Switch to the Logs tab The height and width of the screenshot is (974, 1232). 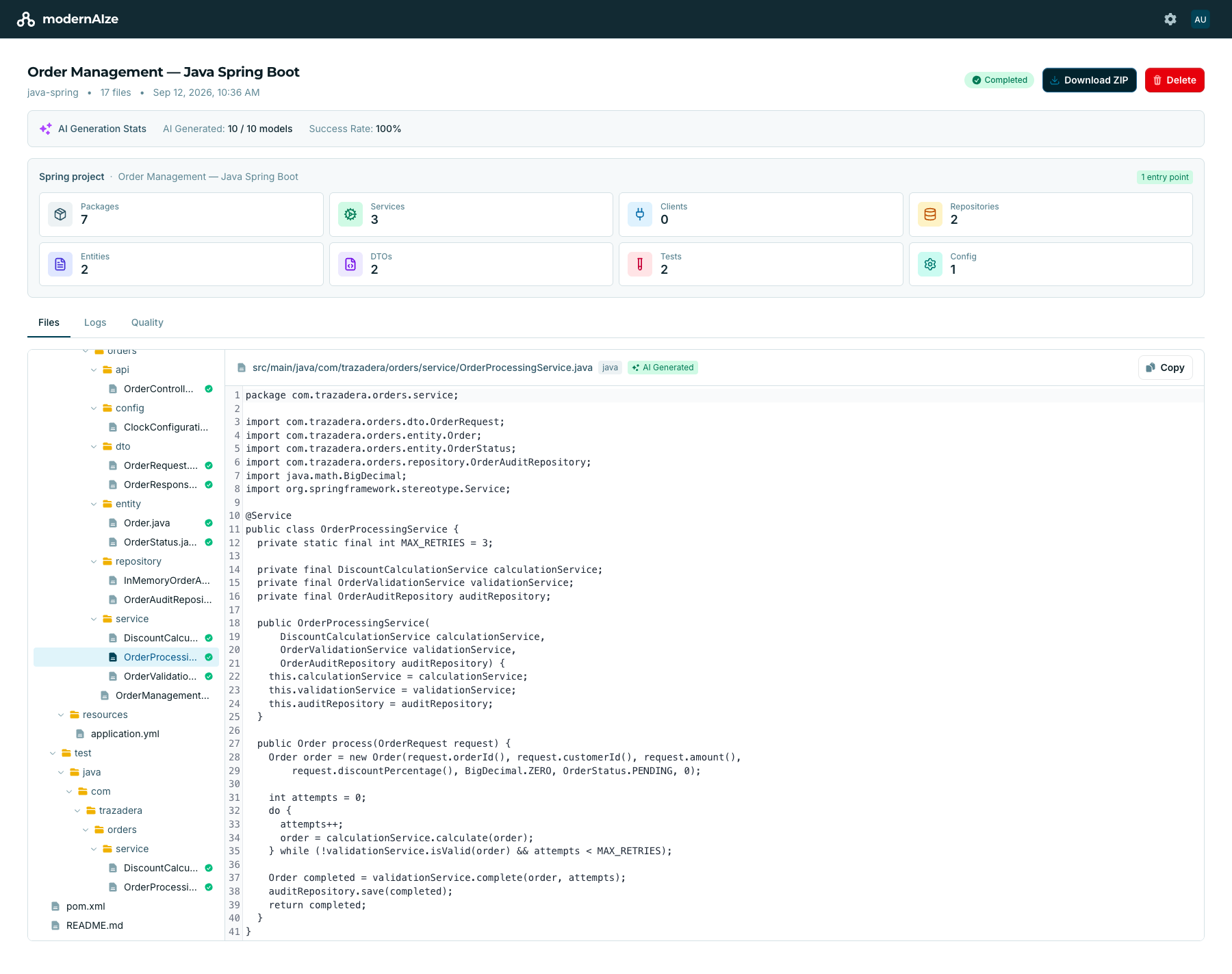click(x=95, y=322)
